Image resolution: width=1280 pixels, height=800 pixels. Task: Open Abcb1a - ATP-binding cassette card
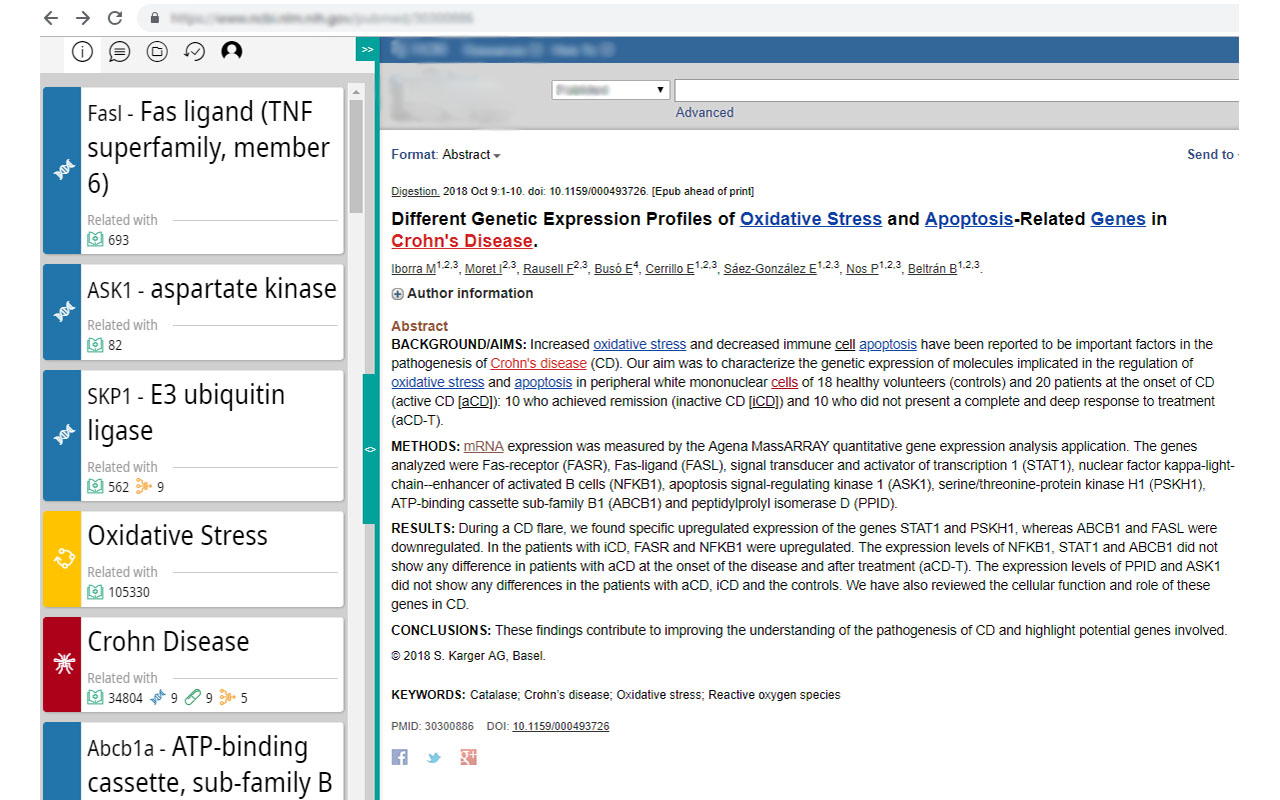click(193, 761)
